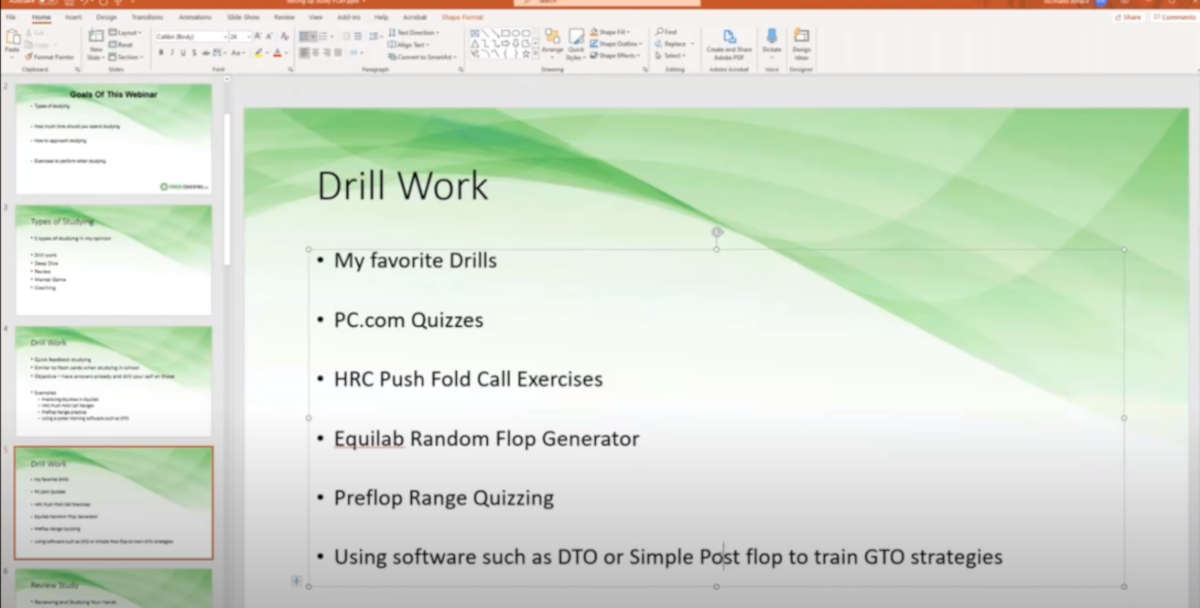Screen dimensions: 1200x608
Task: Apply bold formatting to text
Action: click(x=160, y=52)
